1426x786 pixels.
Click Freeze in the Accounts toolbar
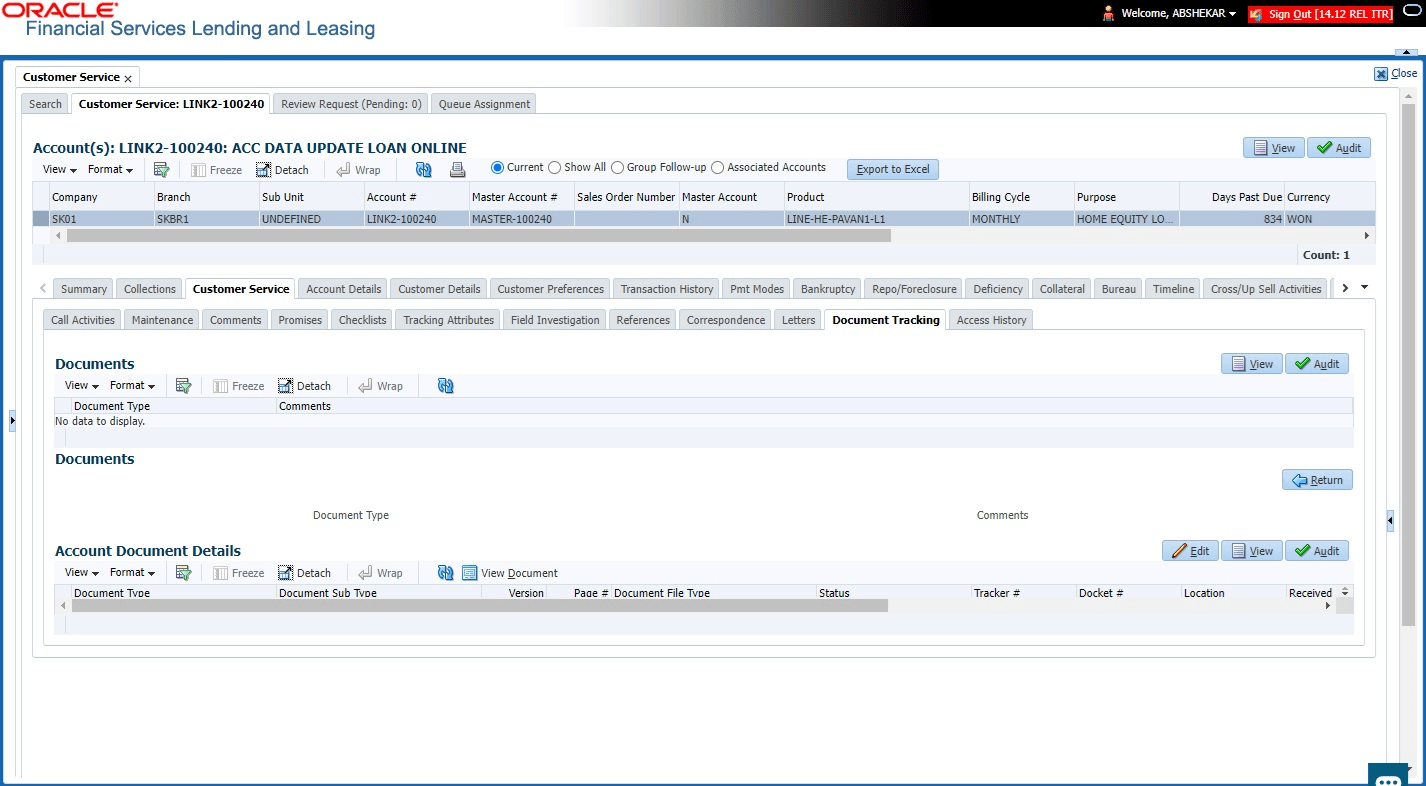click(216, 170)
